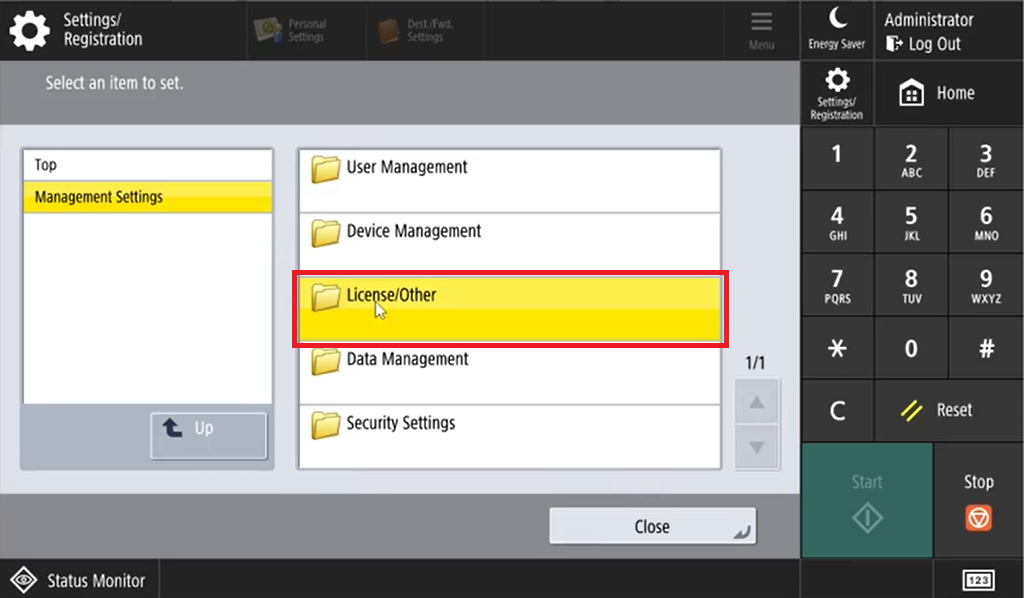Open Status Monitor at bottom left
The width and height of the screenshot is (1024, 598).
[80, 580]
